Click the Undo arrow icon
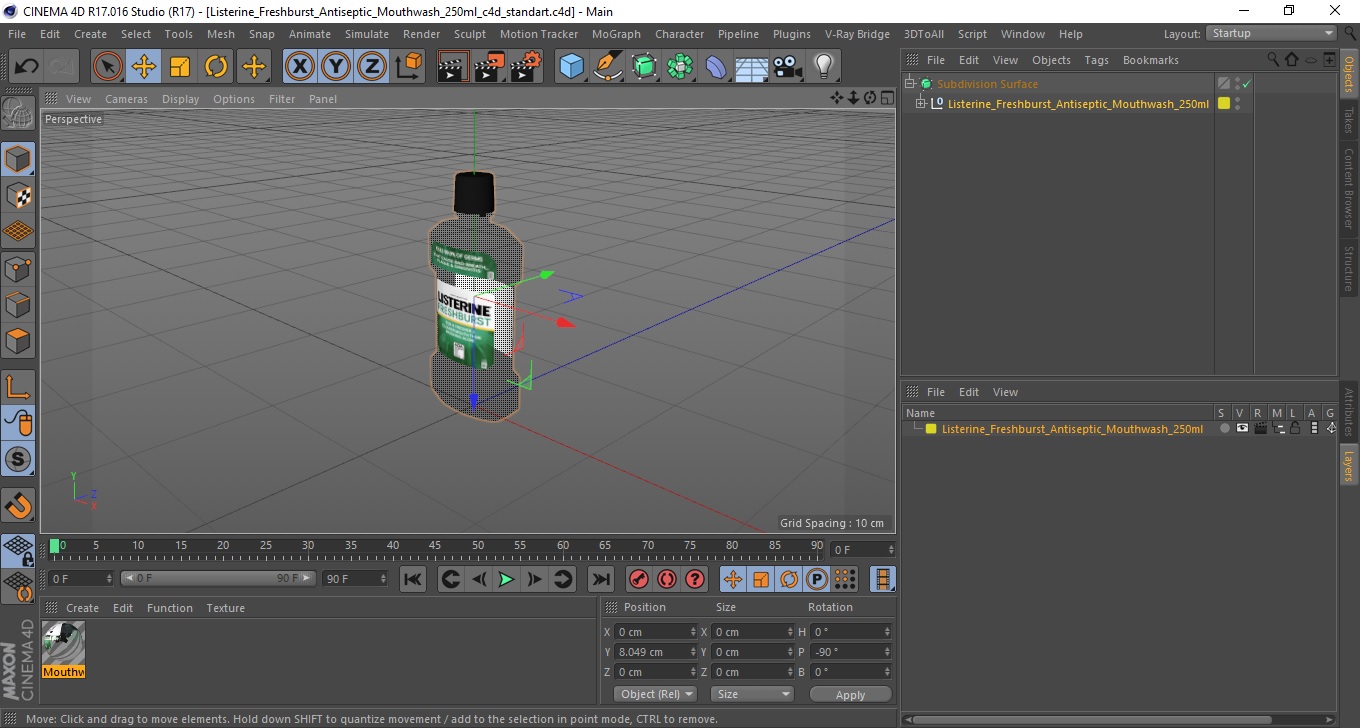 [26, 67]
